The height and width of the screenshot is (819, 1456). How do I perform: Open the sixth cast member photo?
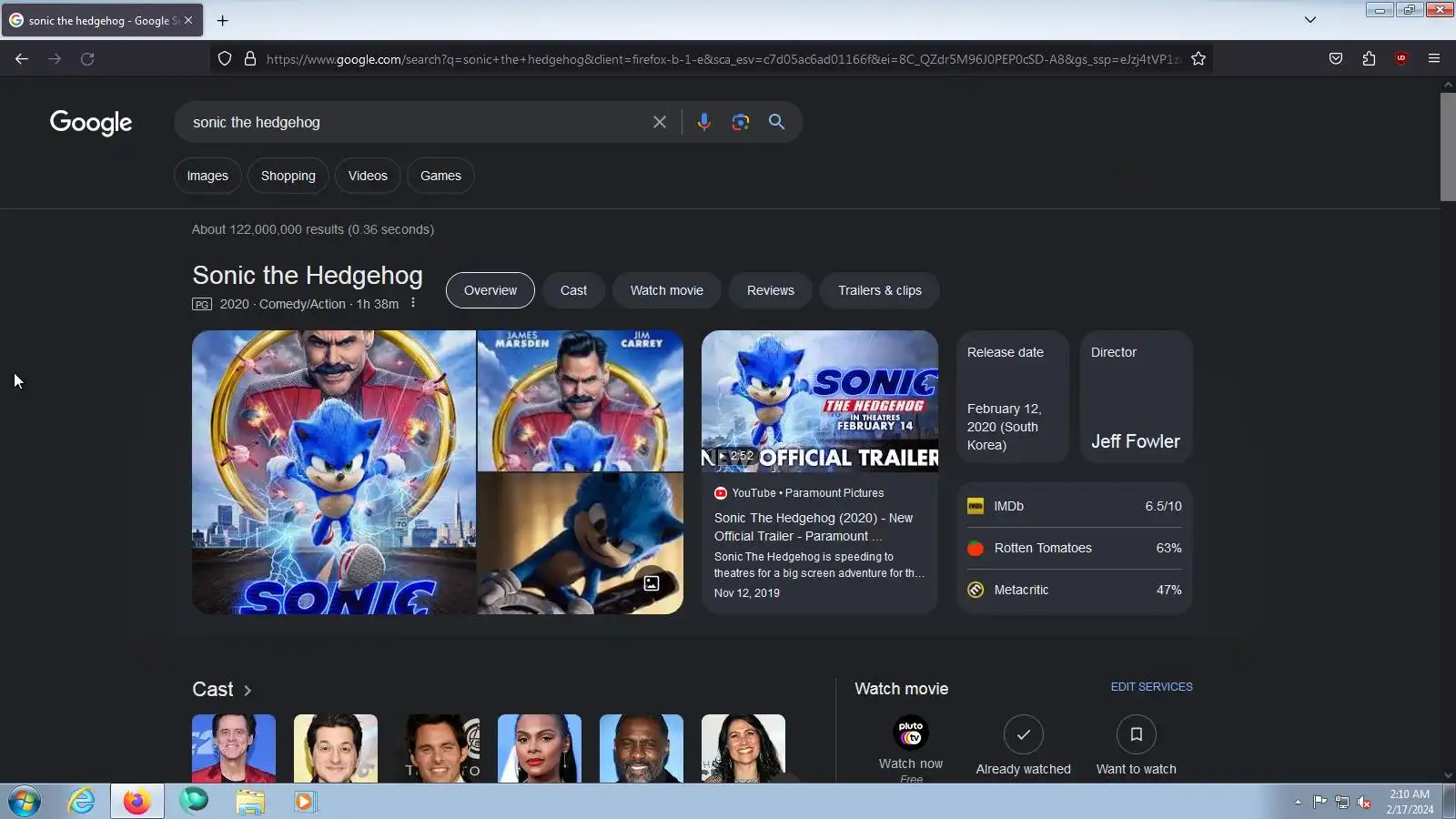pyautogui.click(x=743, y=748)
